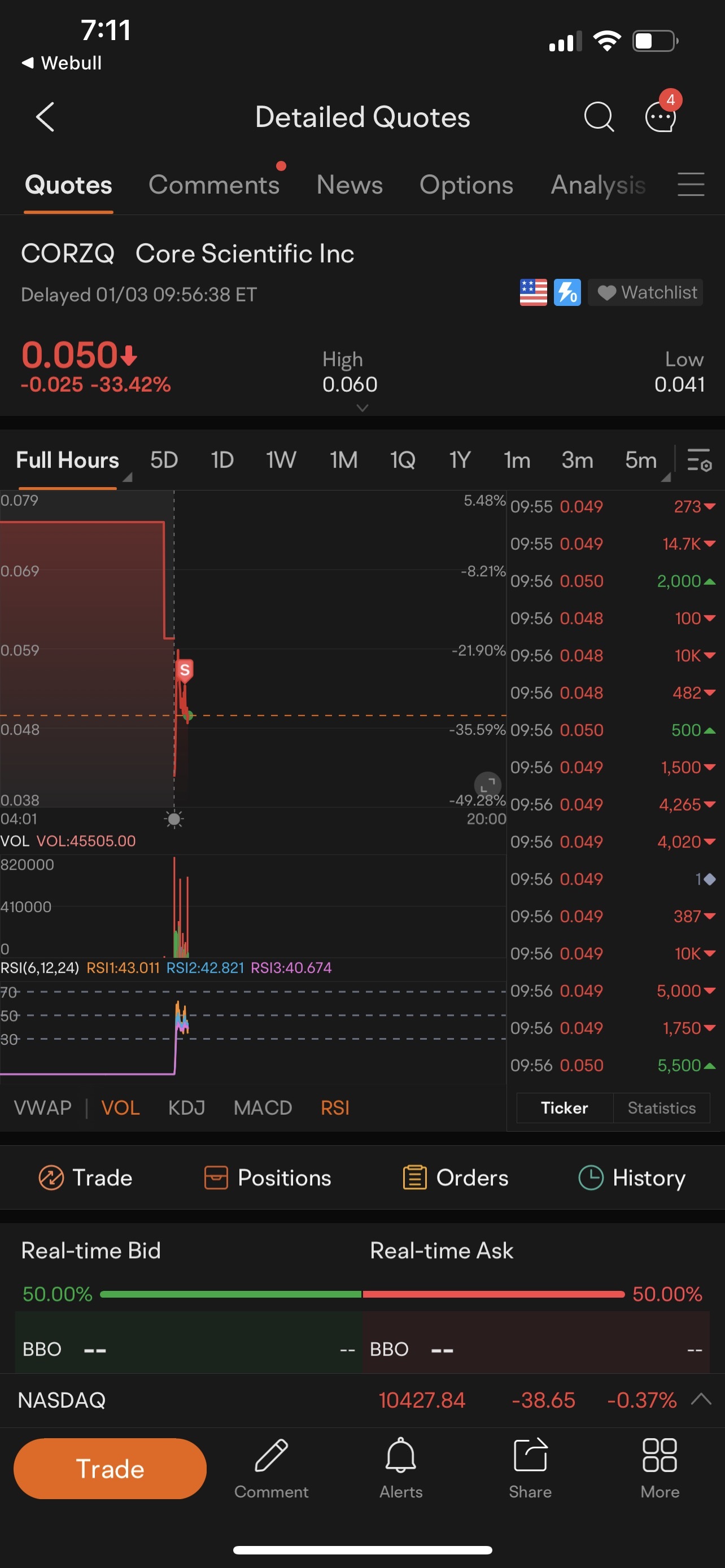725x1568 pixels.
Task: Tap the blue lightning bolt icon
Action: coord(567,293)
